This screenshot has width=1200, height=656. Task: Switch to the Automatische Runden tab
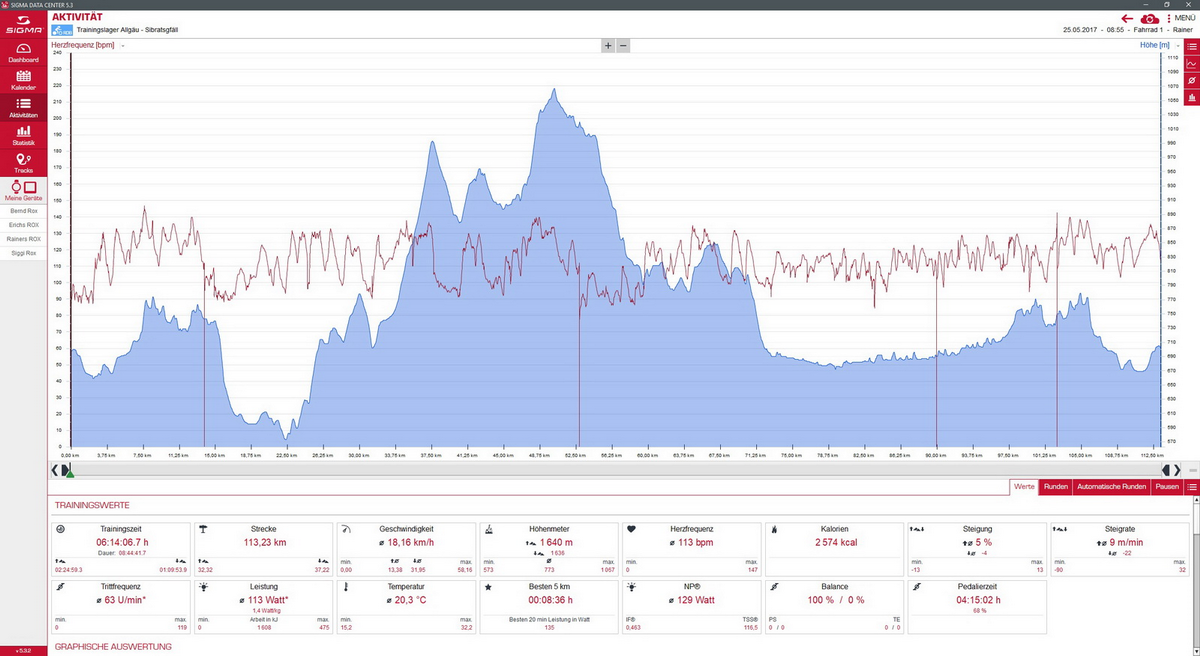[1111, 487]
